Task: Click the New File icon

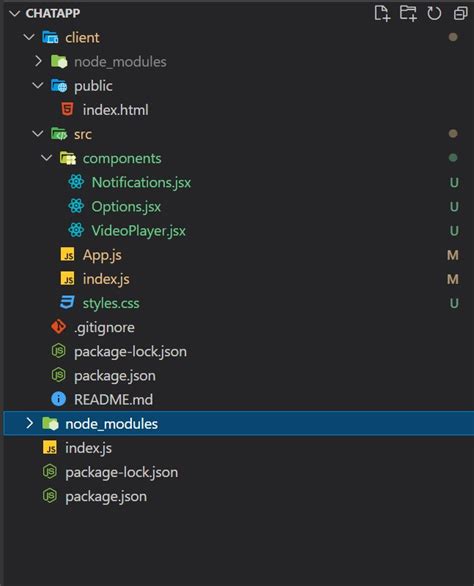Action: click(x=382, y=13)
